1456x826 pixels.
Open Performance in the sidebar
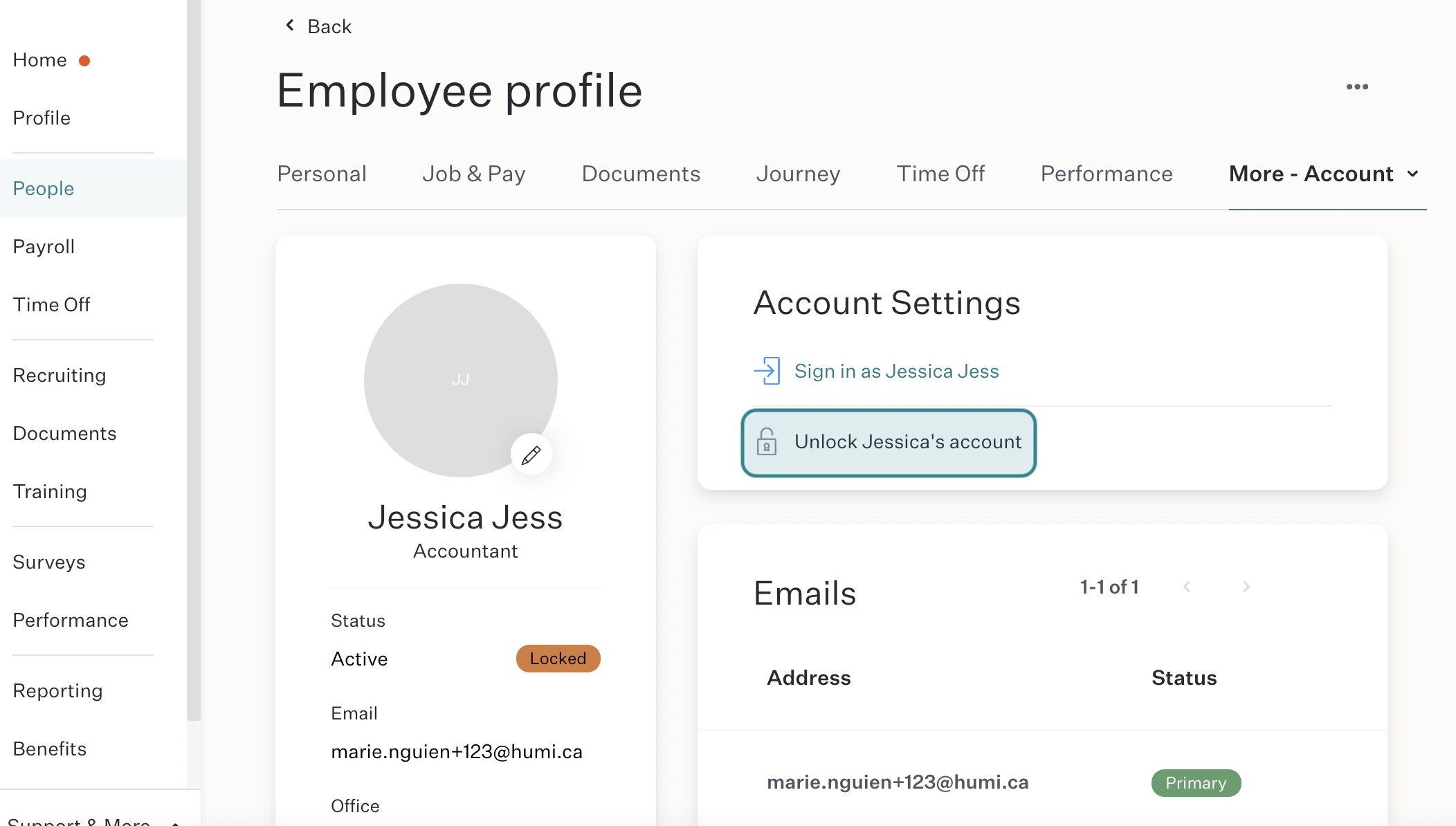tap(71, 621)
